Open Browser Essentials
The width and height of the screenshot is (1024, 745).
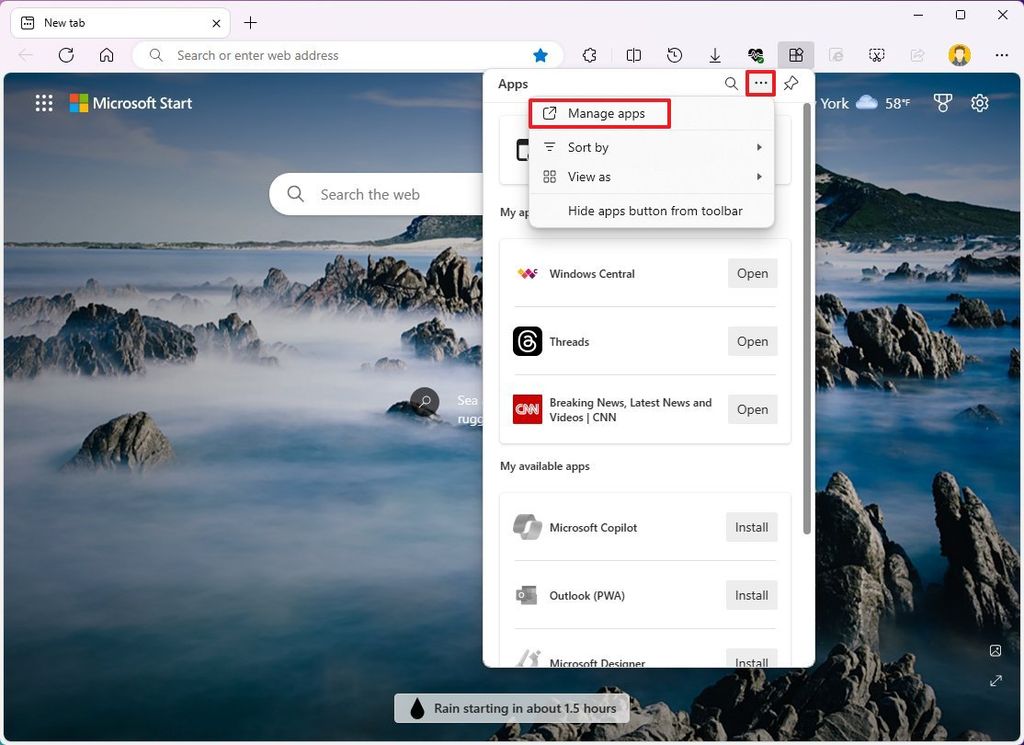tap(756, 55)
